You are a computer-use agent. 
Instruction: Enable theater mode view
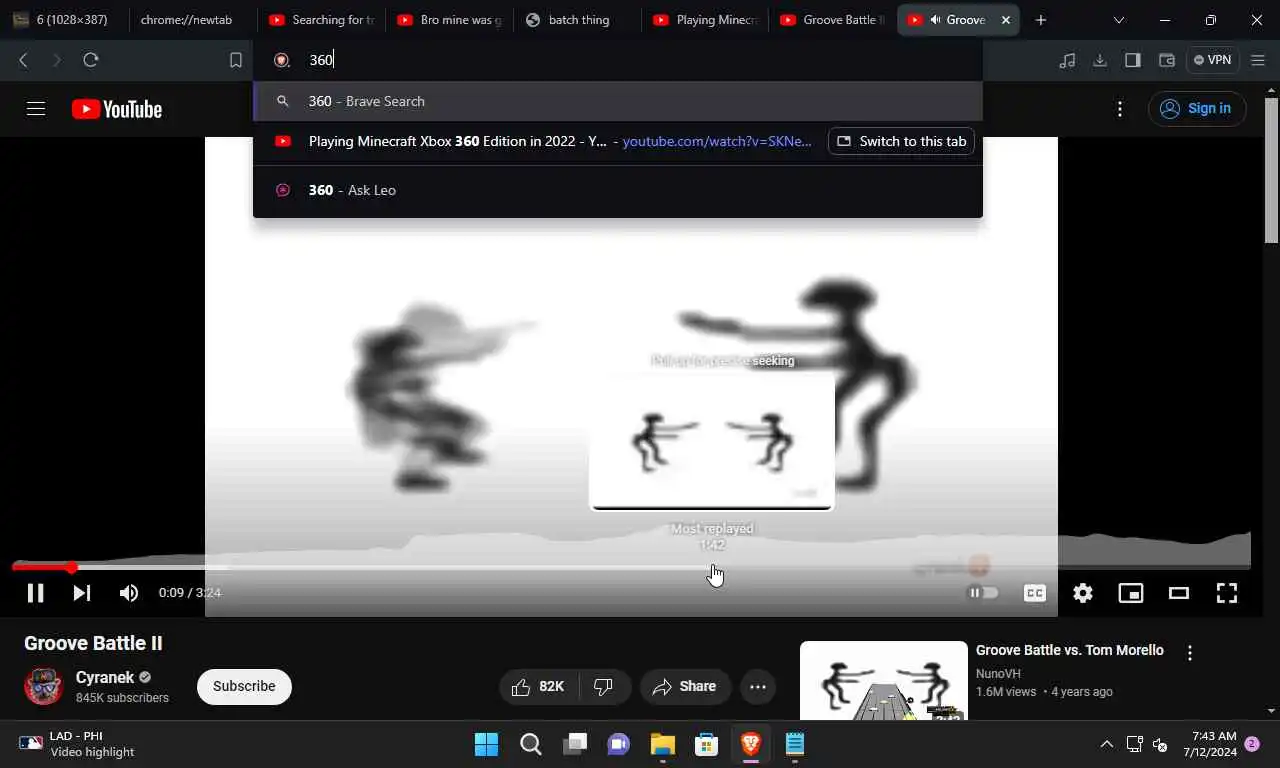tap(1179, 593)
